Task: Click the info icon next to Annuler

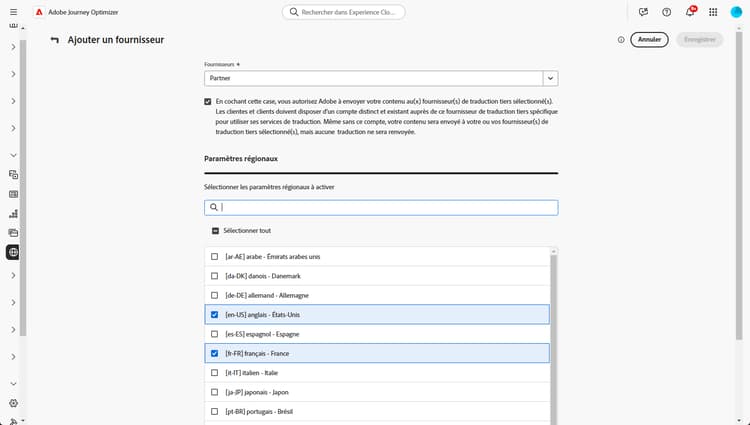Action: [x=621, y=40]
